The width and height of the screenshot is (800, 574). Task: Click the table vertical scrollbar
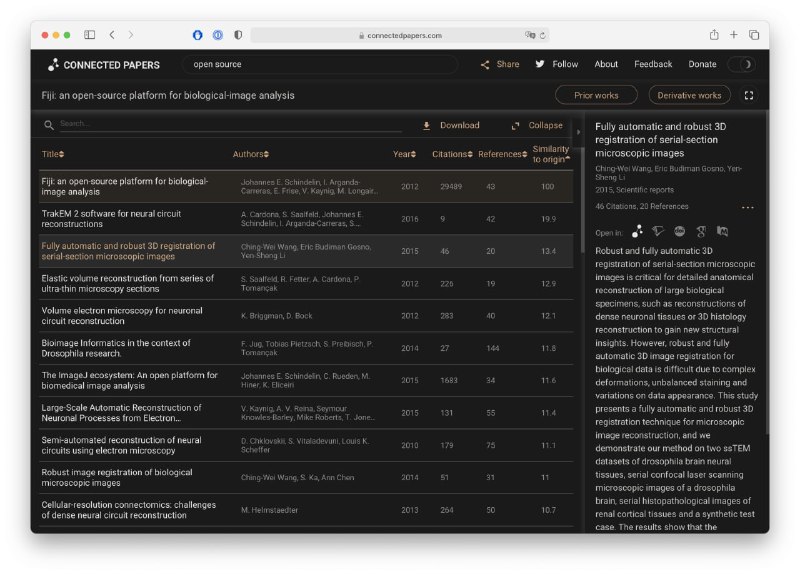[x=583, y=199]
